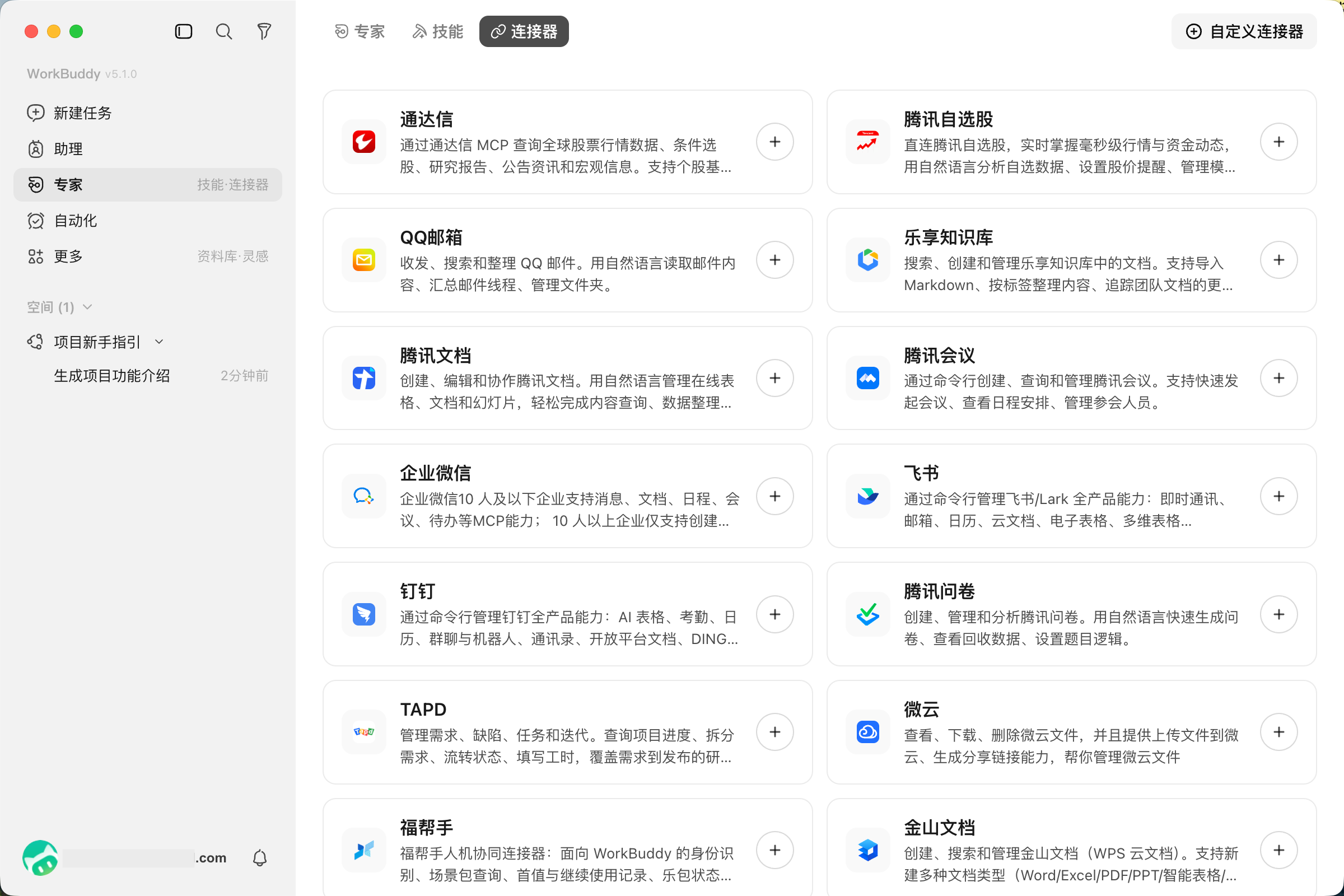Click the 飞书 bird logo icon
The height and width of the screenshot is (896, 1344).
(868, 496)
